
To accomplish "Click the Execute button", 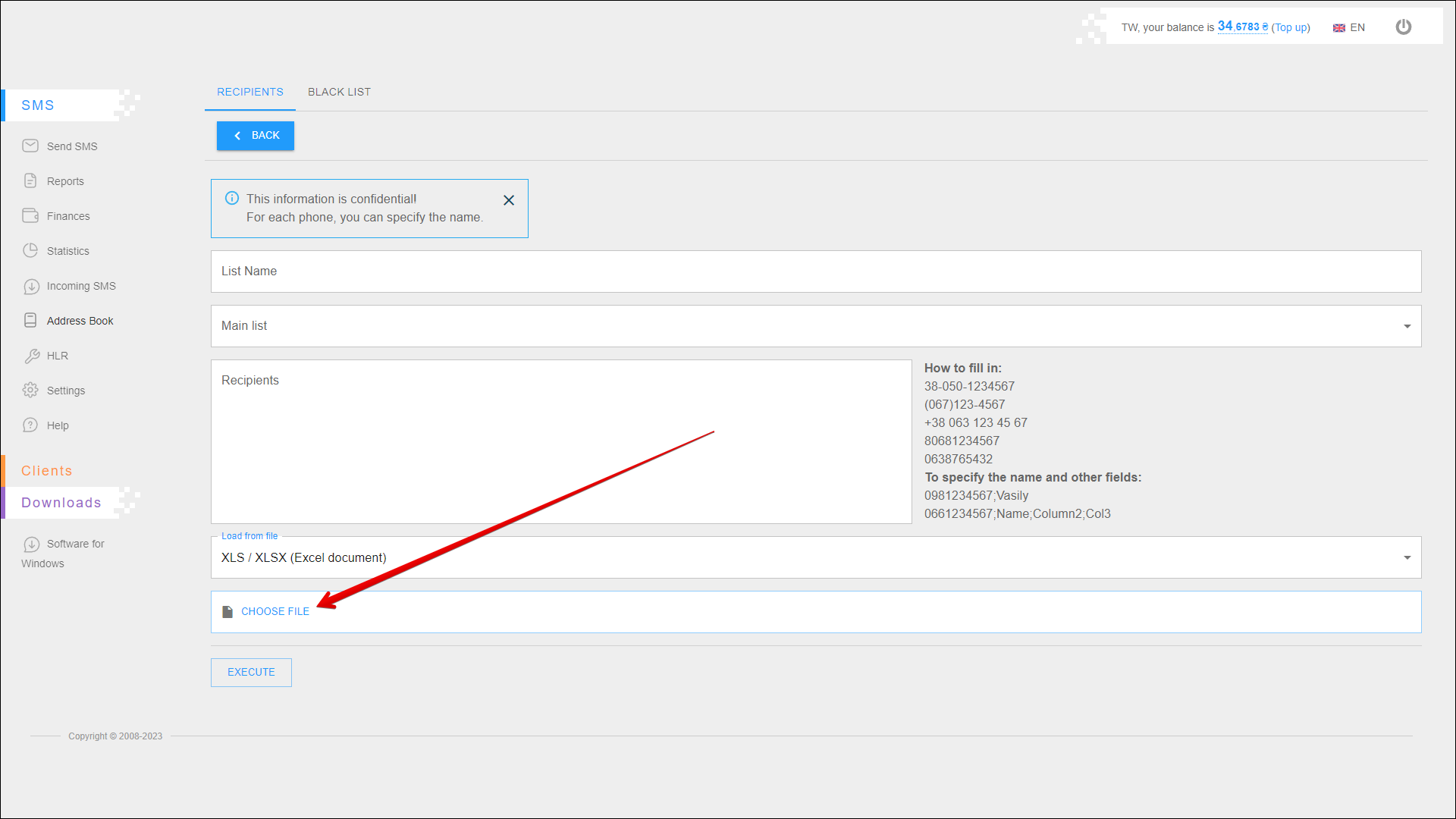I will 251,672.
